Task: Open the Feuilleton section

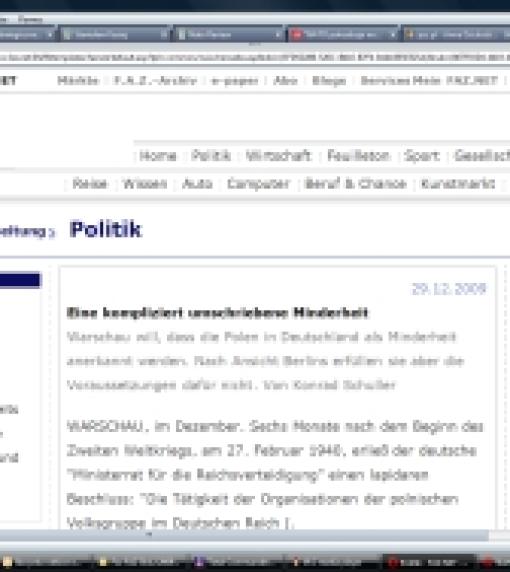Action: pyautogui.click(x=358, y=156)
